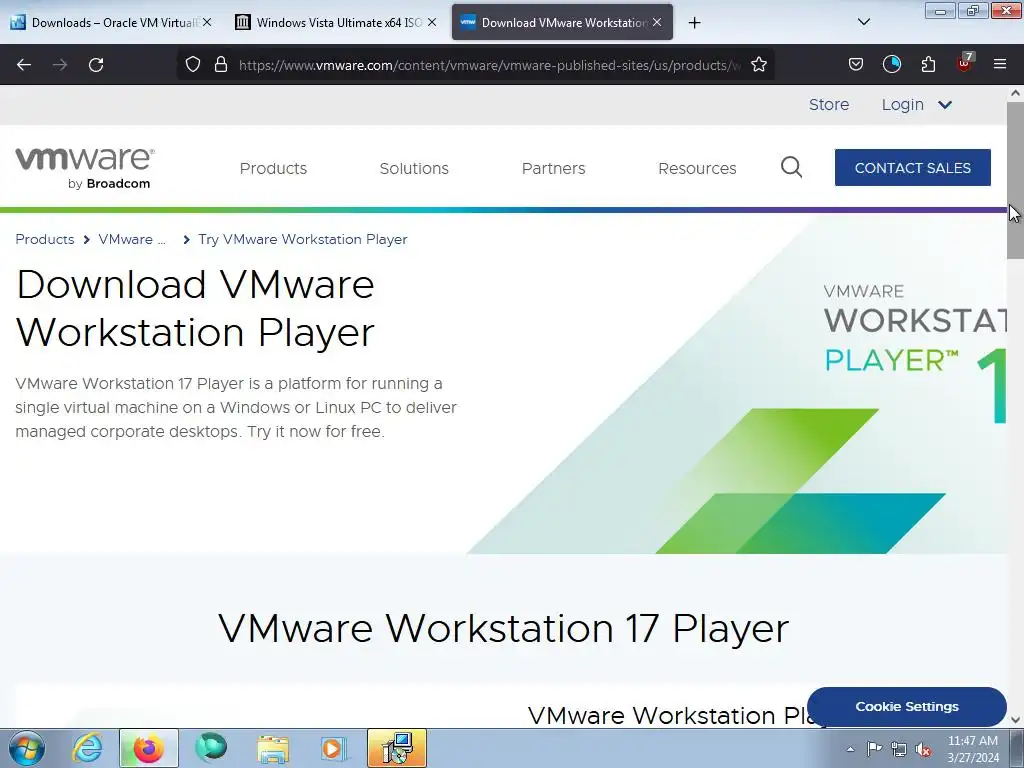Open Windows Explorer folder on taskbar
This screenshot has width=1024, height=768.
[x=273, y=748]
